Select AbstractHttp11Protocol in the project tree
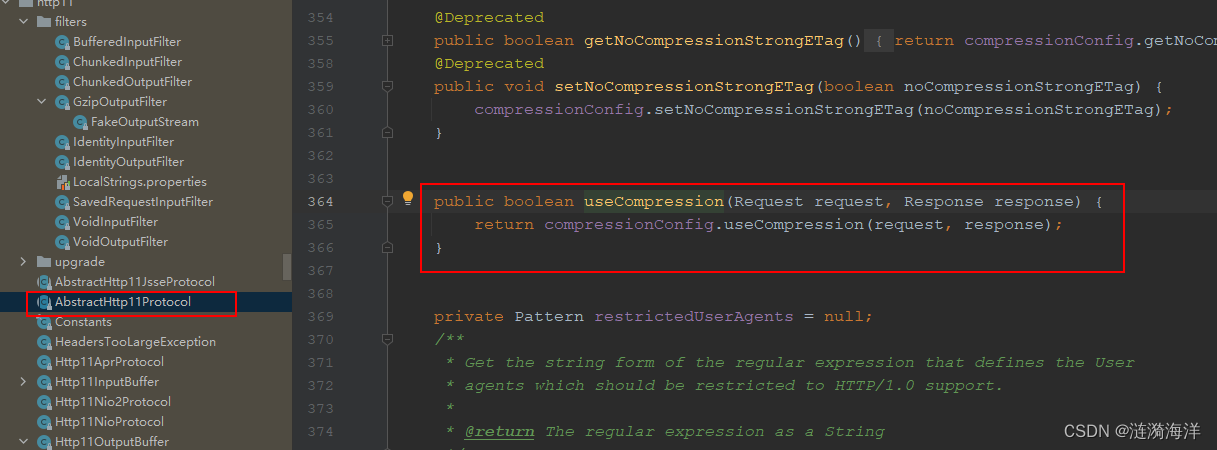Screen dimensions: 1217x450 click(x=123, y=302)
